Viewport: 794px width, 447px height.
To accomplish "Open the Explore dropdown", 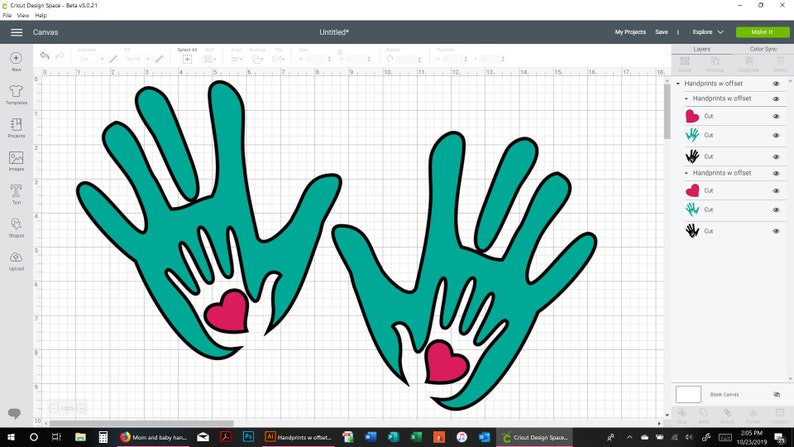I will tap(708, 32).
